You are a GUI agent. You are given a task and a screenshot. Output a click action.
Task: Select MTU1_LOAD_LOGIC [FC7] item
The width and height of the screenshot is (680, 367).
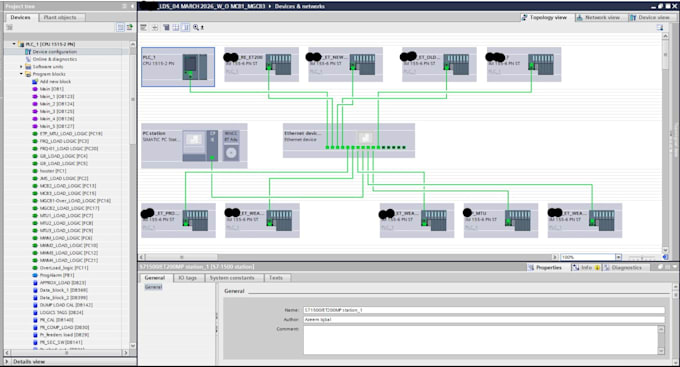pyautogui.click(x=66, y=216)
